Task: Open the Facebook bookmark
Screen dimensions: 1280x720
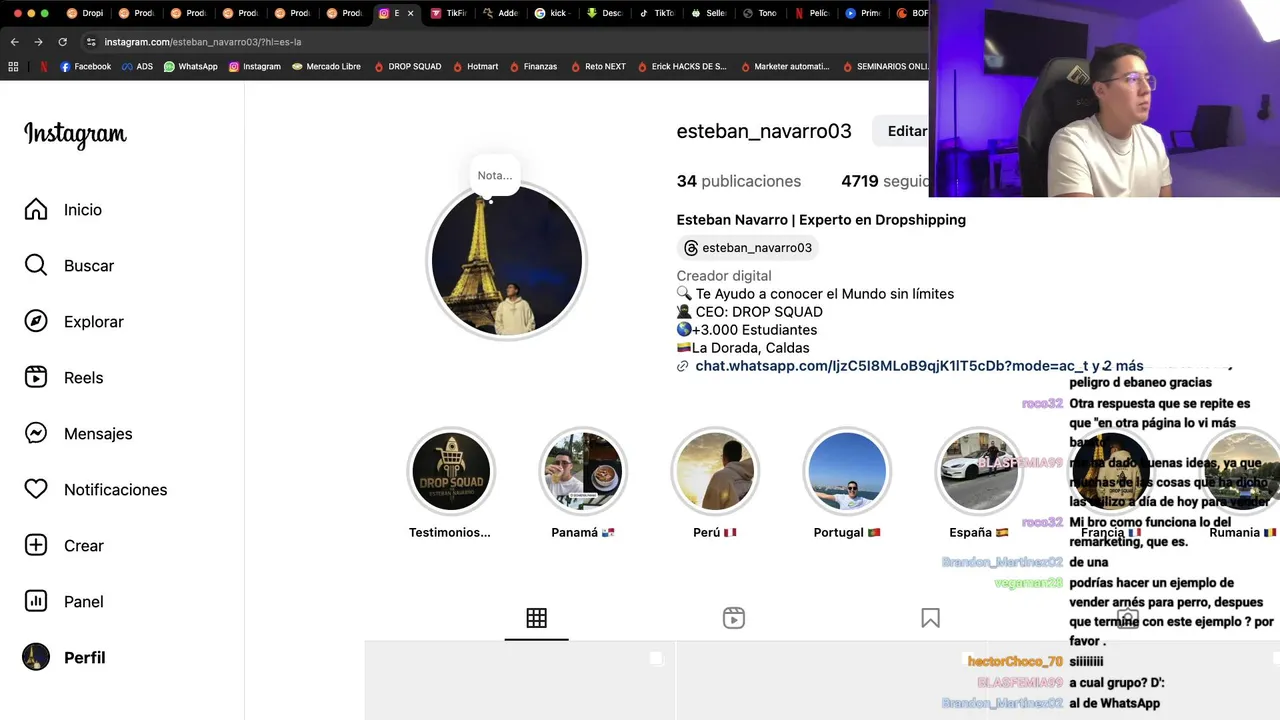Action: click(x=86, y=67)
